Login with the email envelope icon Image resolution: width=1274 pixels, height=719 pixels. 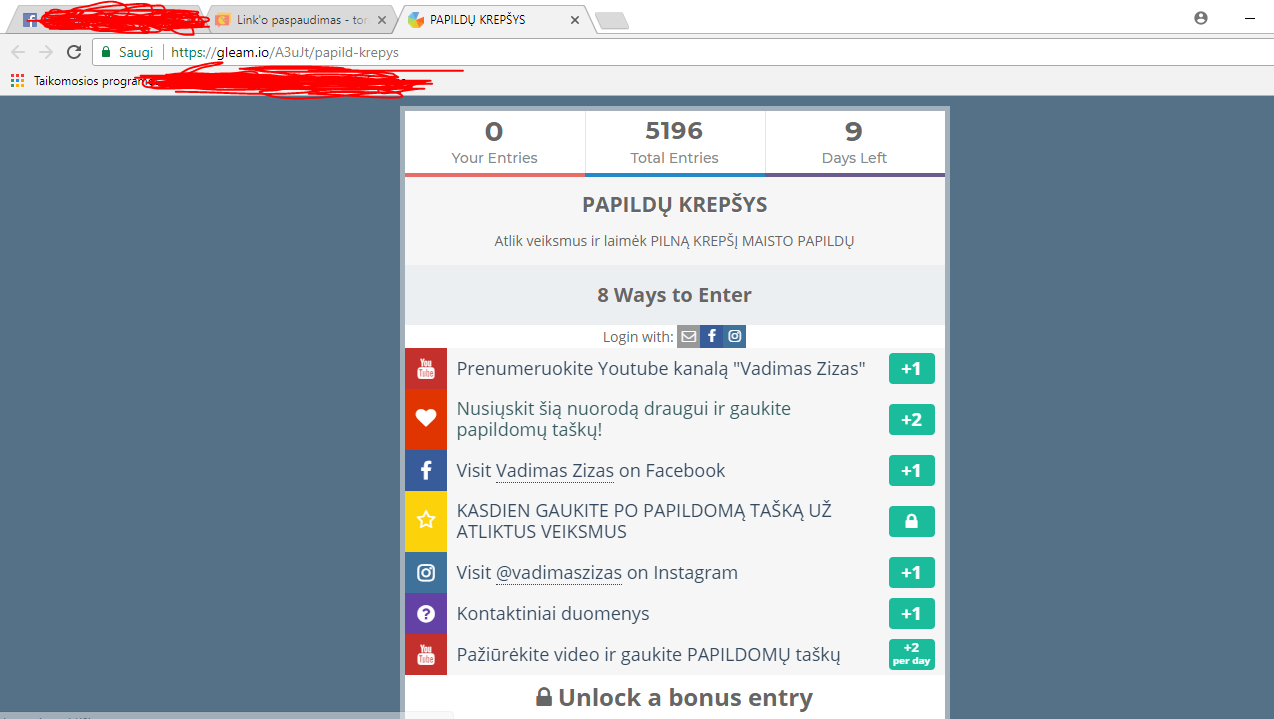[688, 337]
